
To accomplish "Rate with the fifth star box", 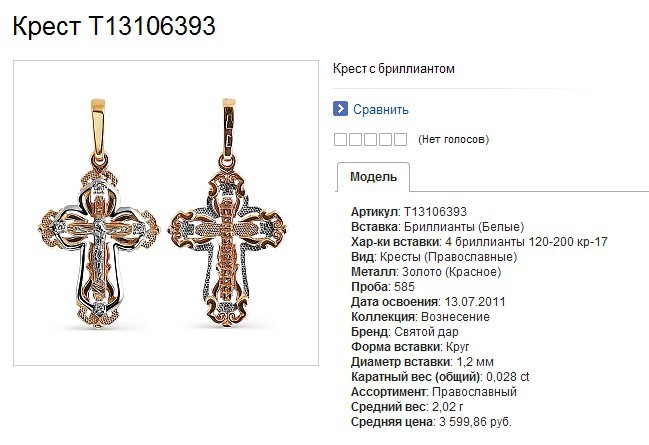I will click(x=400, y=140).
